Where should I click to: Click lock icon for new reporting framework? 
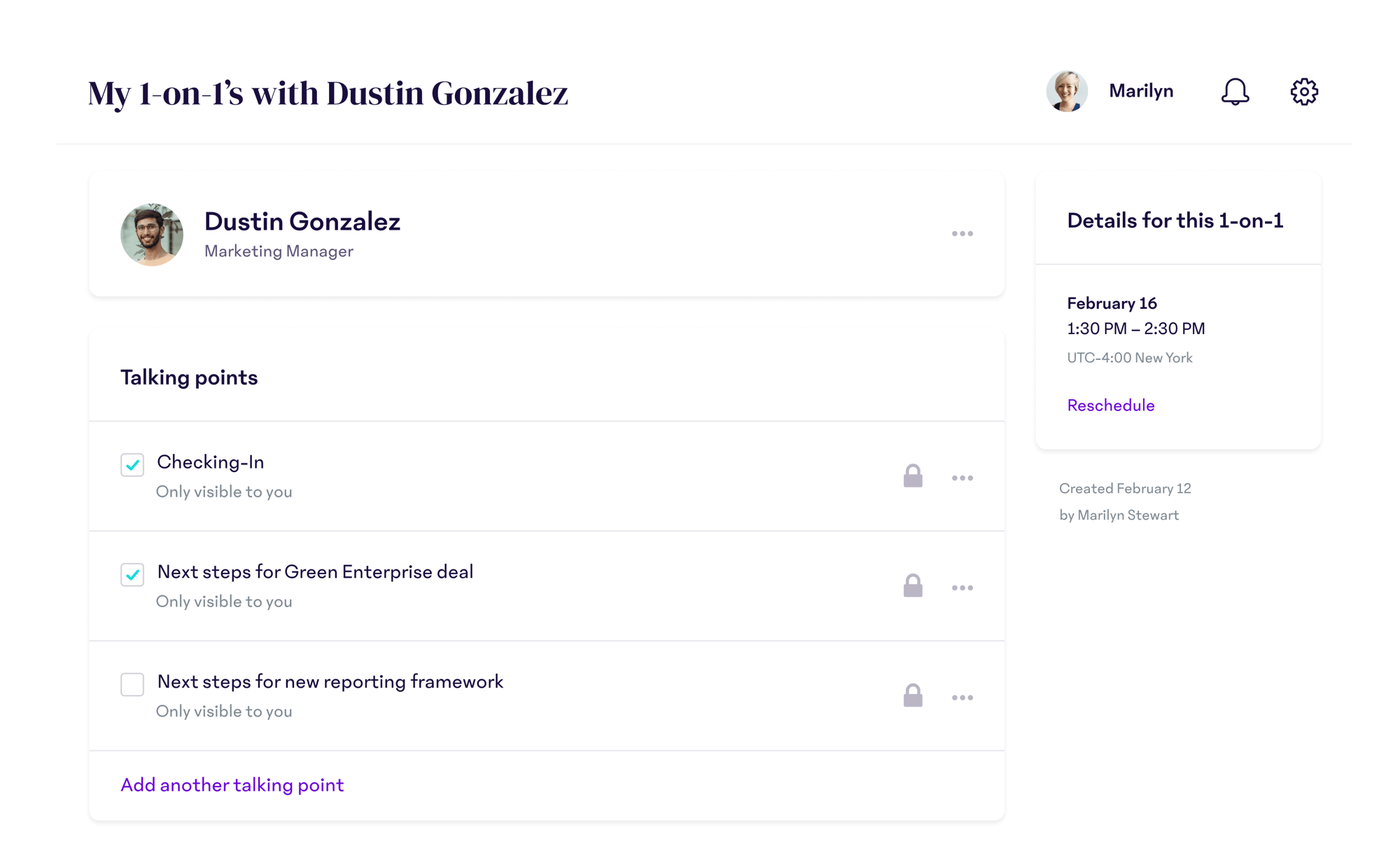pos(912,696)
